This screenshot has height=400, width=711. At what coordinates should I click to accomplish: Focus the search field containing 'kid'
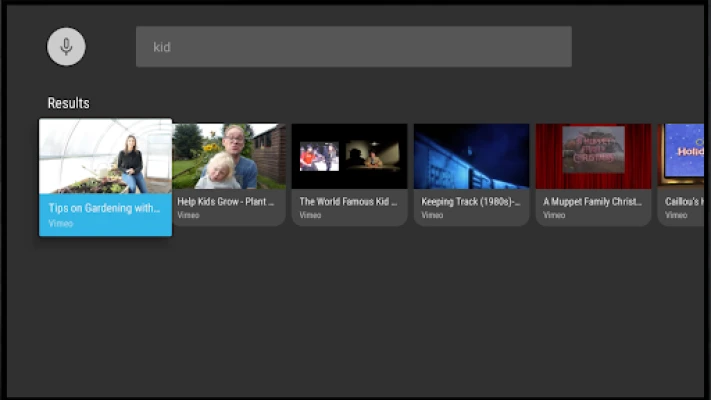coord(353,46)
